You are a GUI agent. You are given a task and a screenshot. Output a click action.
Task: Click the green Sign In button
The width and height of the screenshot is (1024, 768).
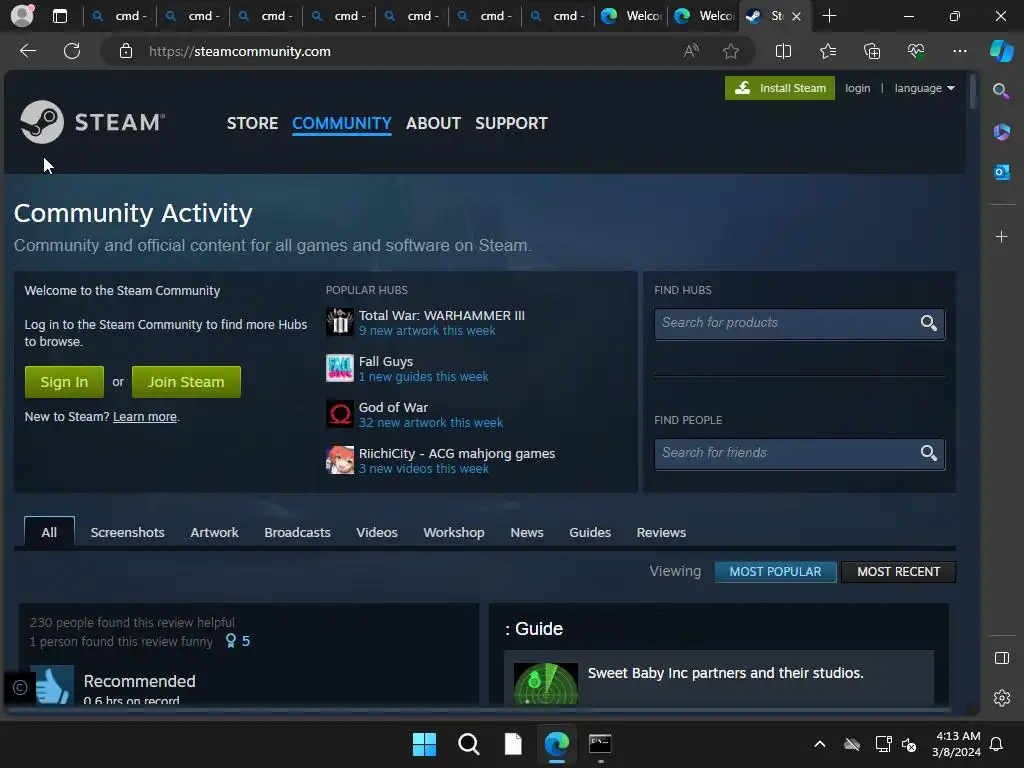point(64,382)
